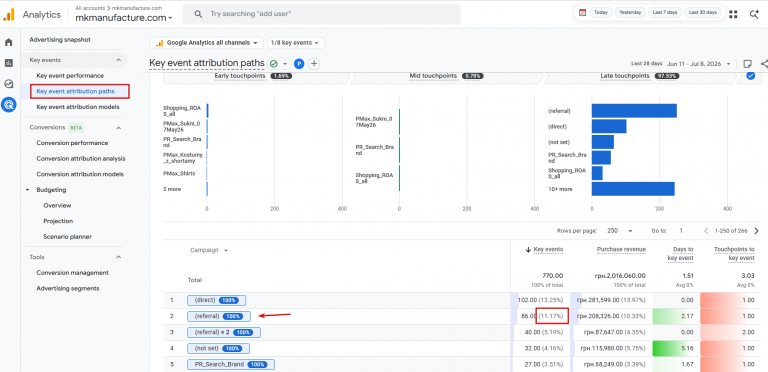Collapse the Key events section
Viewport: 768px width, 372px height.
[x=119, y=60]
